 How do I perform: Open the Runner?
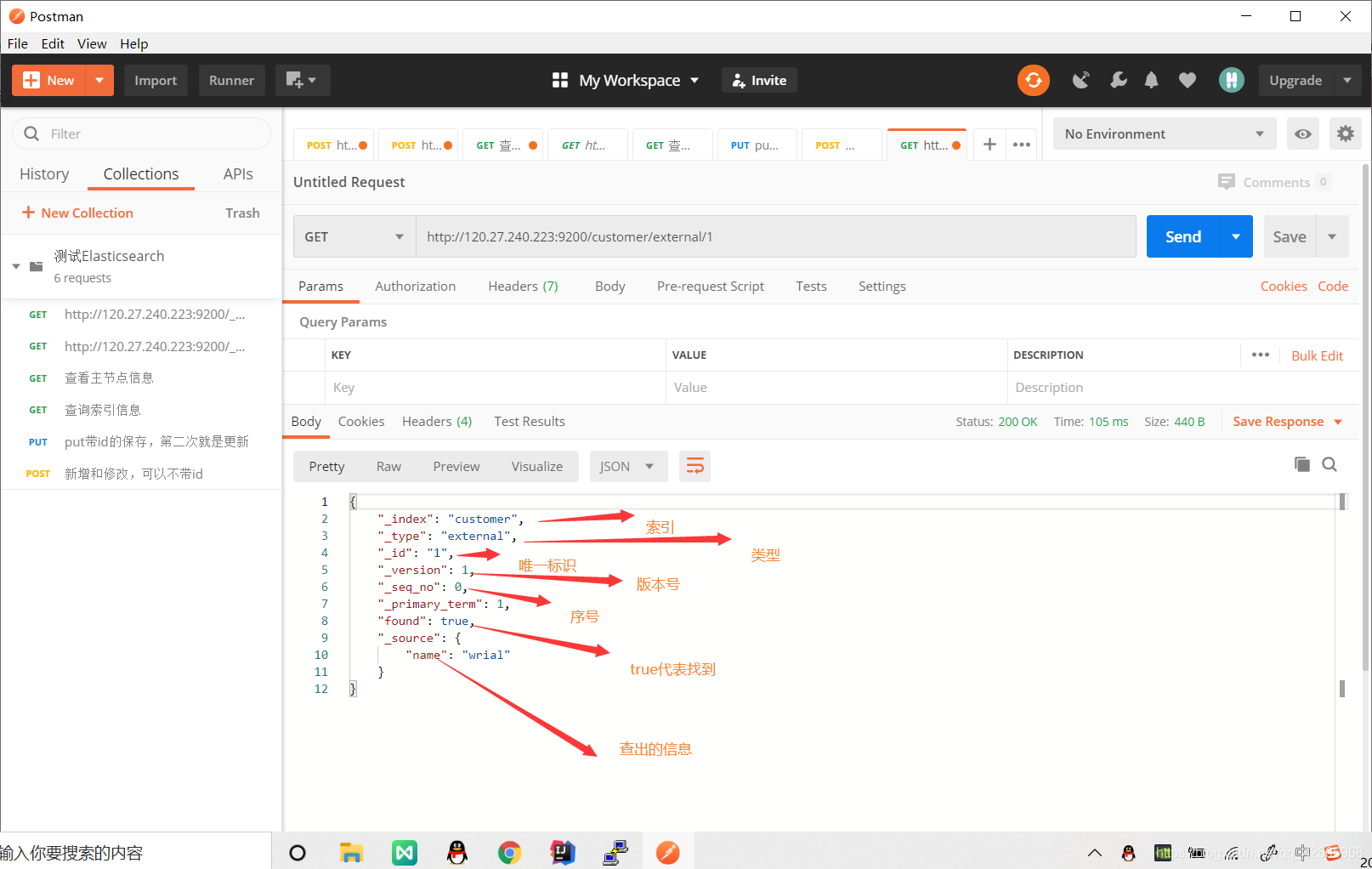pyautogui.click(x=231, y=80)
